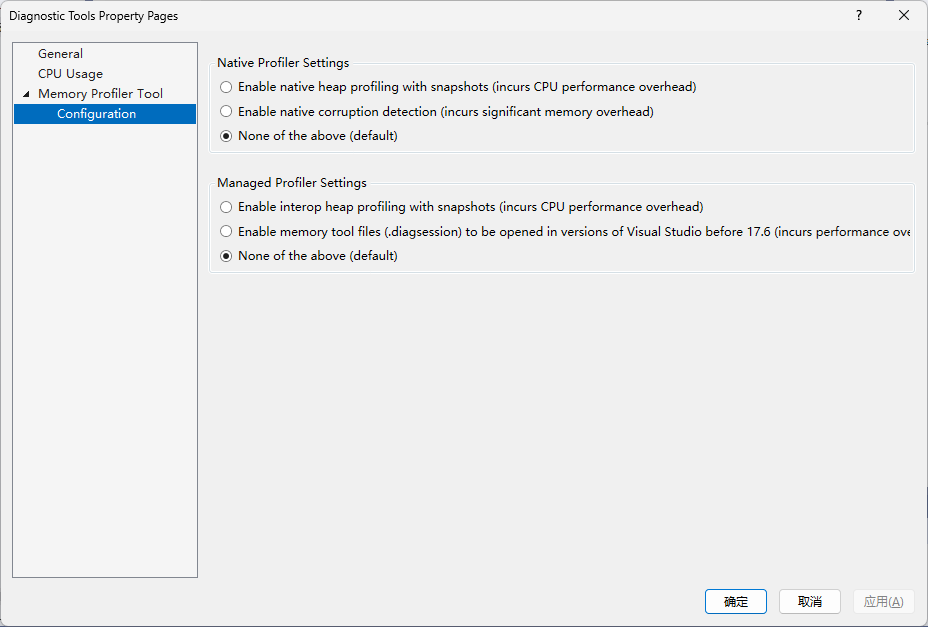The height and width of the screenshot is (627, 928).
Task: Click the Native Profiler Settings group header
Action: pos(283,63)
